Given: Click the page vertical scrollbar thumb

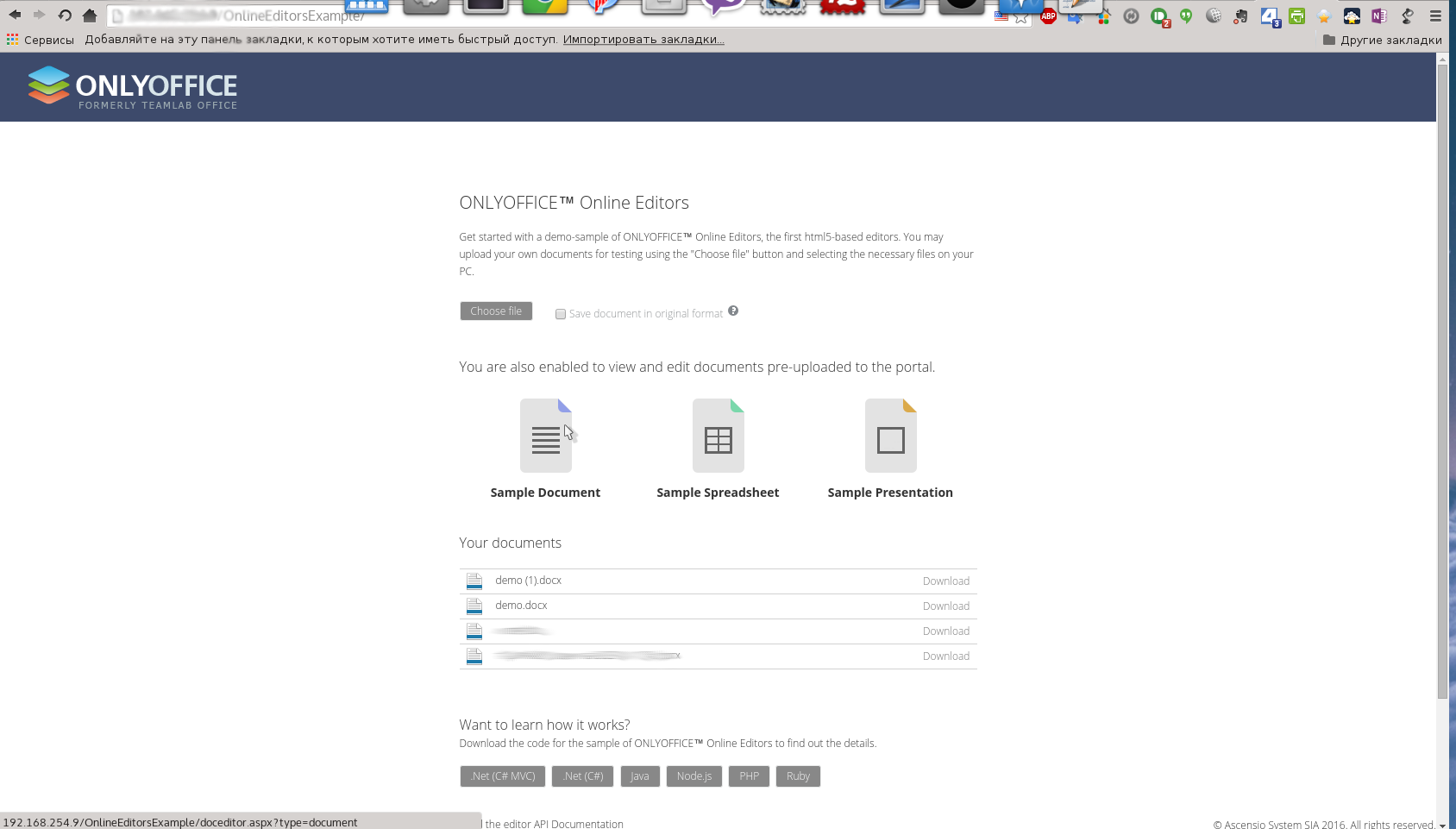Looking at the screenshot, I should [x=1442, y=381].
